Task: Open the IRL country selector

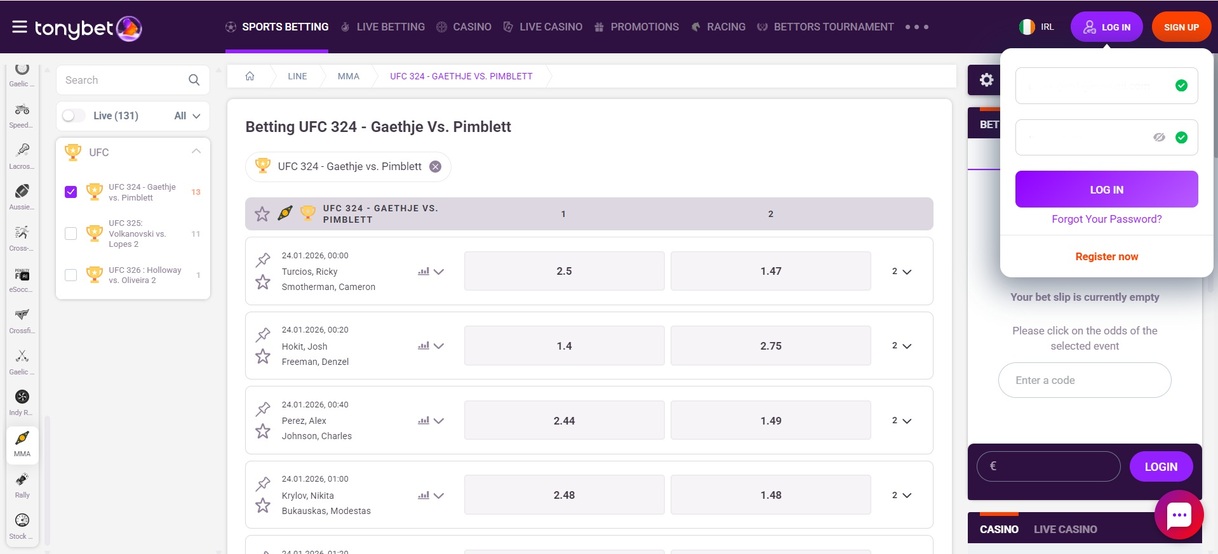Action: 1036,27
